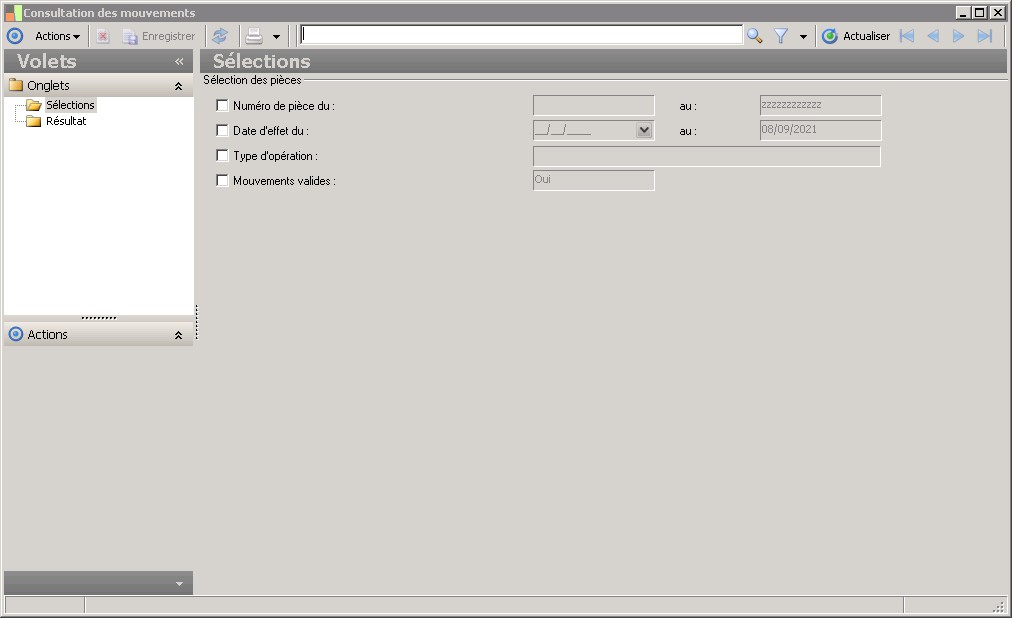Click the Actions panel circle icon
This screenshot has height=618, width=1012.
pyautogui.click(x=16, y=334)
